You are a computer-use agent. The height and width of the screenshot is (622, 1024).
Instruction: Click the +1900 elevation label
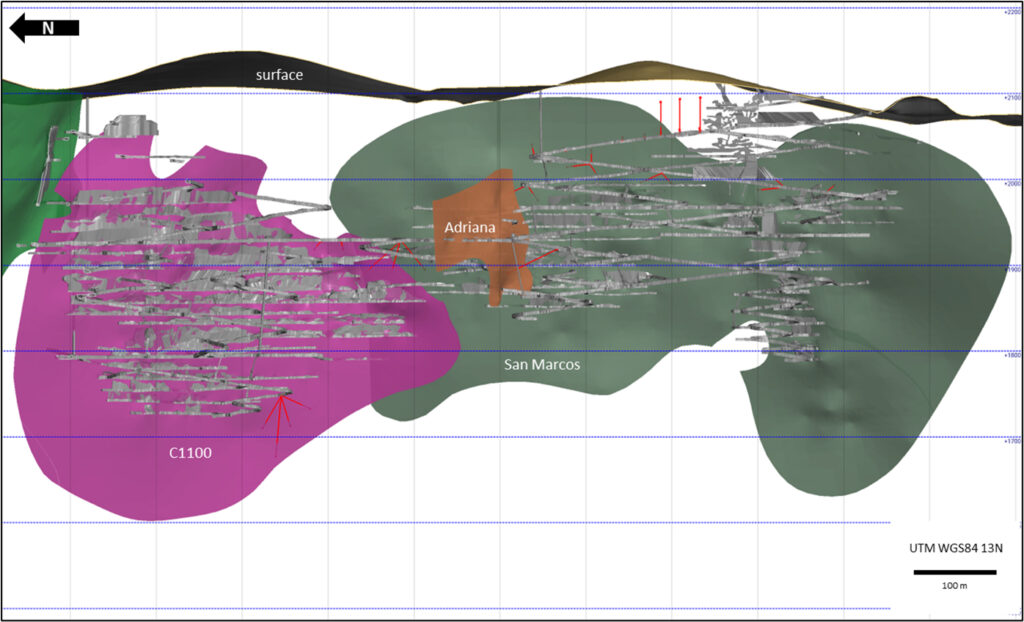(1011, 269)
